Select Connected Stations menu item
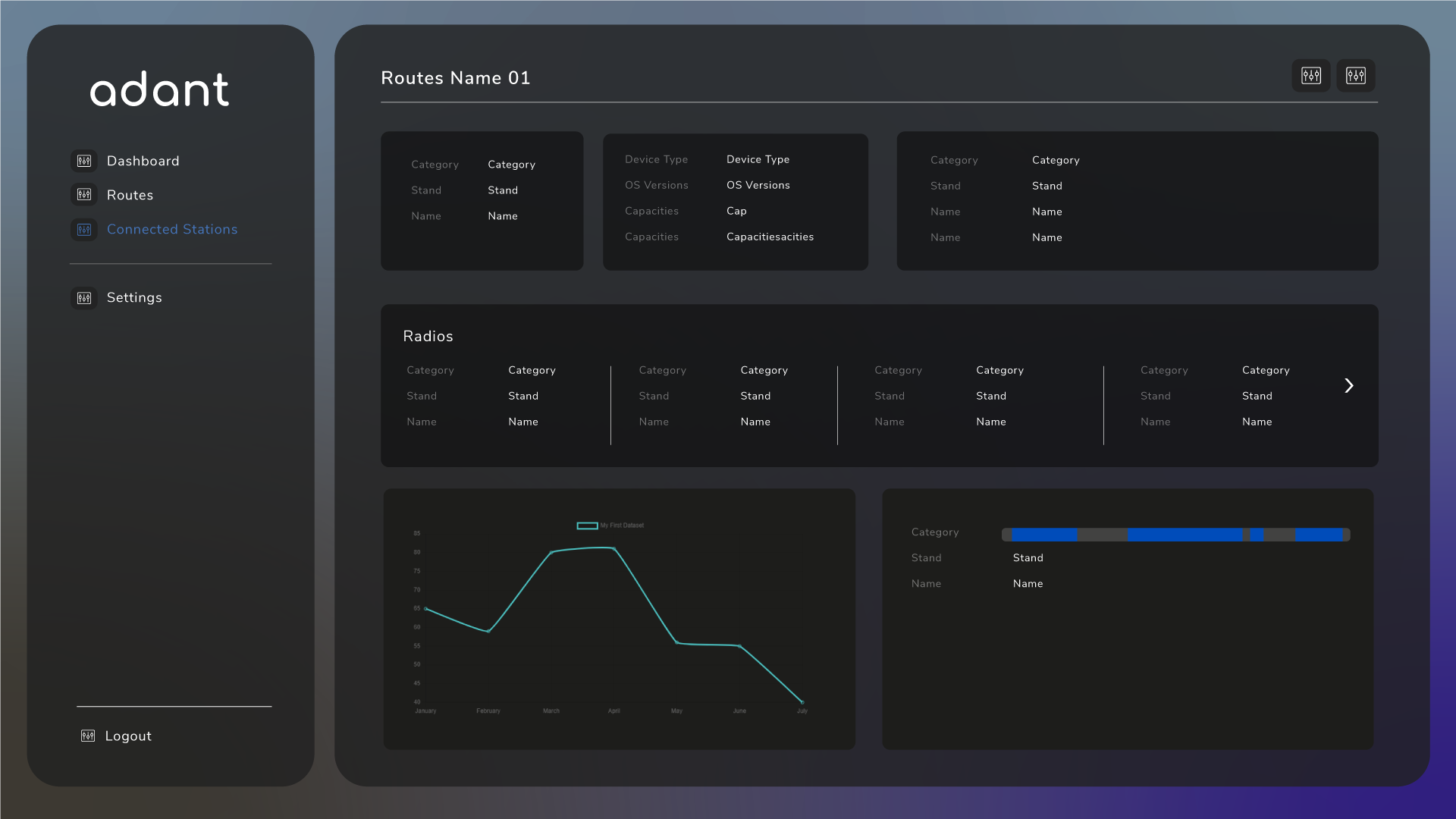The height and width of the screenshot is (819, 1456). 172,229
